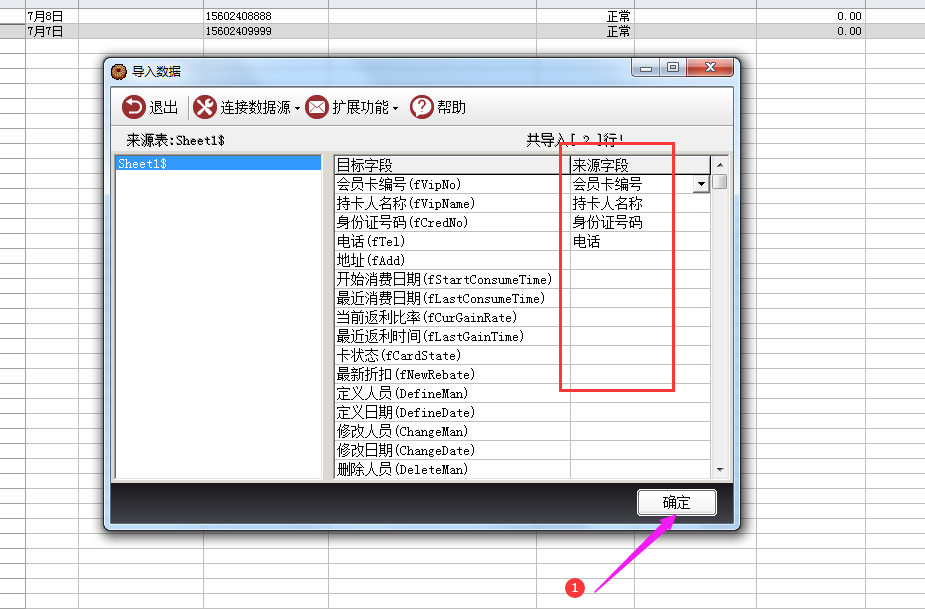Click empty source cell for 地址(fAdd)
The width and height of the screenshot is (925, 609).
coord(640,260)
